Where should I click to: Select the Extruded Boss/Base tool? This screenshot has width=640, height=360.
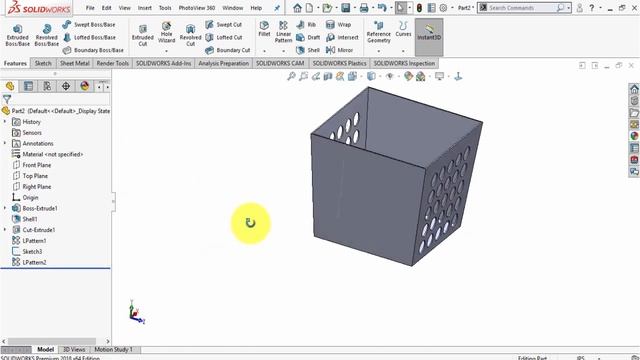click(18, 35)
